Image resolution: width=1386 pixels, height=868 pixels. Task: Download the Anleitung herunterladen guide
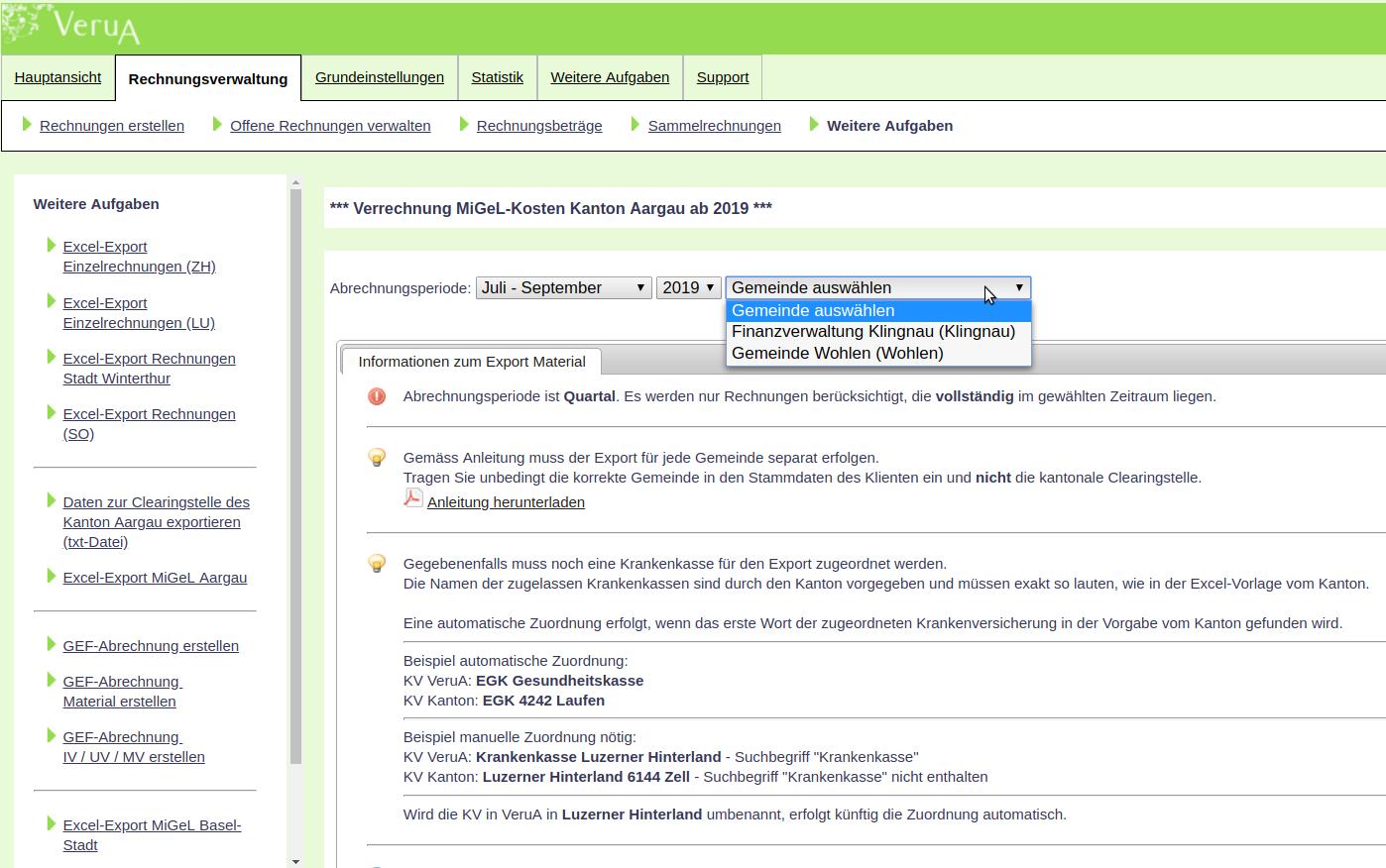[x=506, y=502]
